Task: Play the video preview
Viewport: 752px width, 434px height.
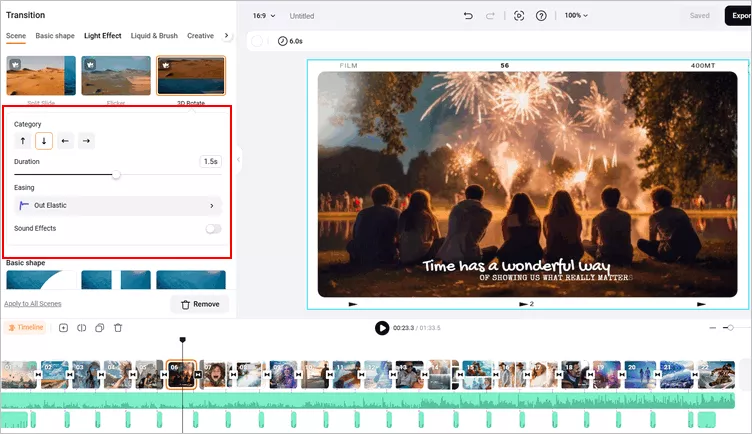Action: [382, 328]
